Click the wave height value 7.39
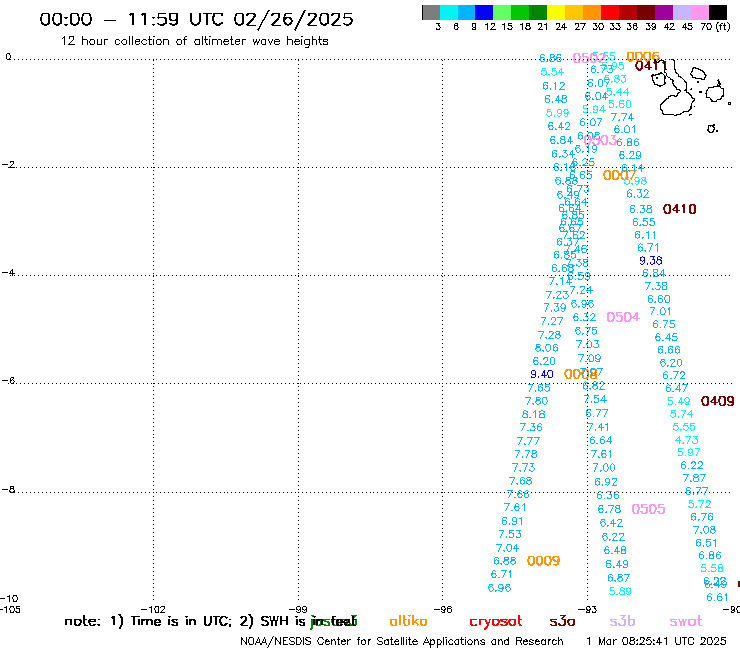 coord(555,308)
